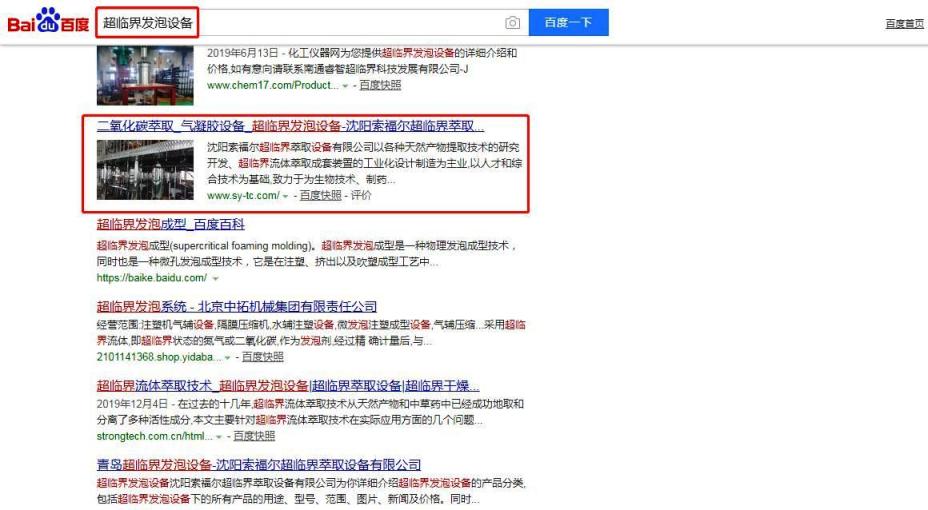The image size is (928, 510).
Task: Expand dropdown arrow next to baike.baidu.com
Action: (x=215, y=279)
